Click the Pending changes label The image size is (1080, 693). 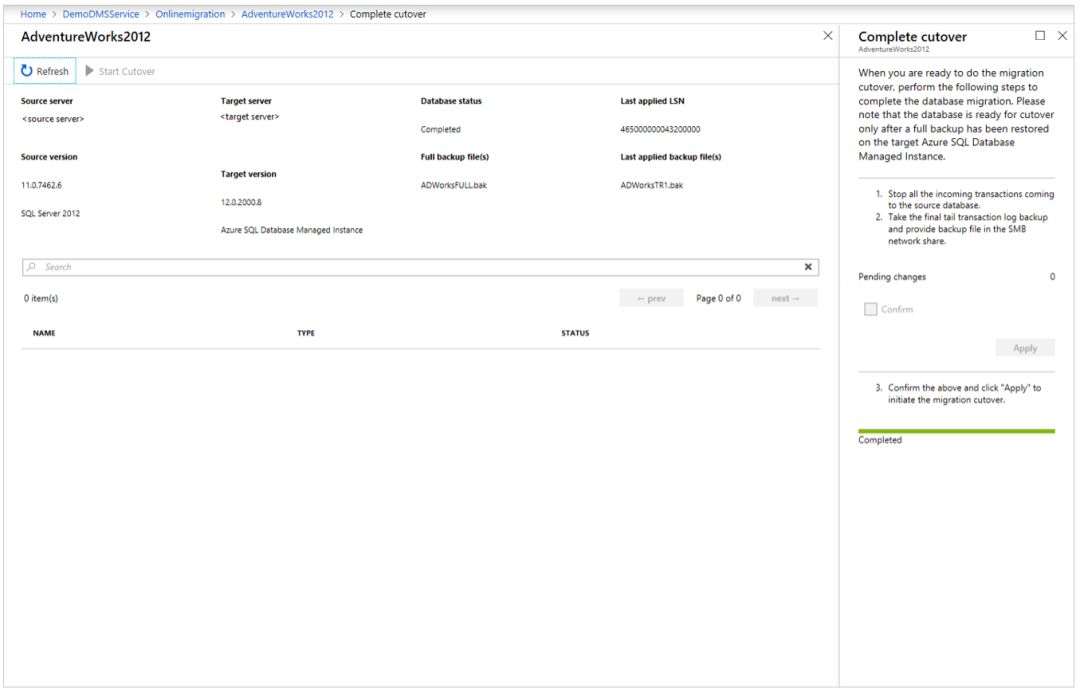(892, 277)
